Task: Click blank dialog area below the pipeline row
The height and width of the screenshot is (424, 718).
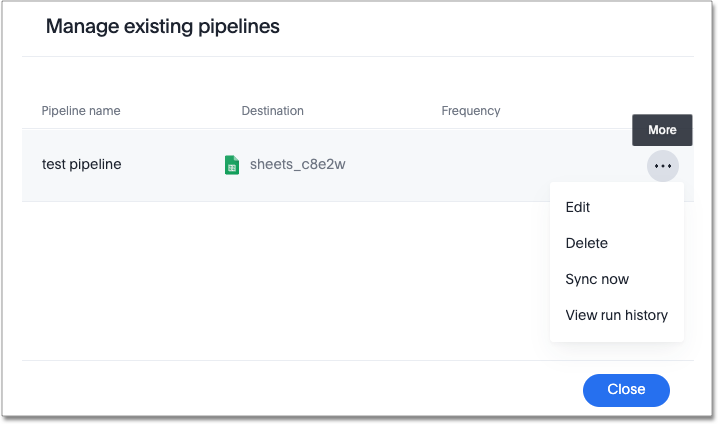Action: (280, 280)
